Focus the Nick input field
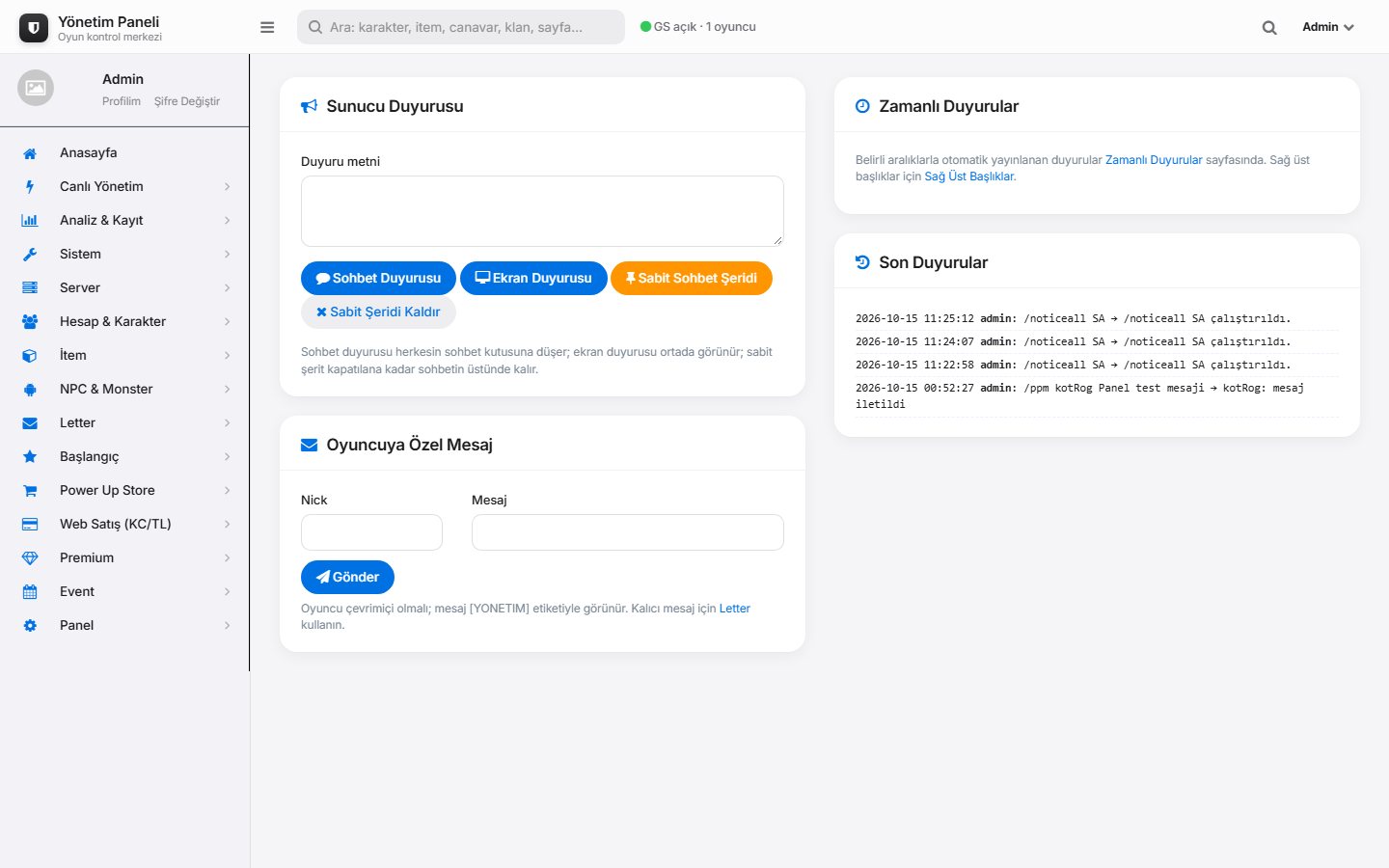The height and width of the screenshot is (868, 1389). pyautogui.click(x=371, y=532)
